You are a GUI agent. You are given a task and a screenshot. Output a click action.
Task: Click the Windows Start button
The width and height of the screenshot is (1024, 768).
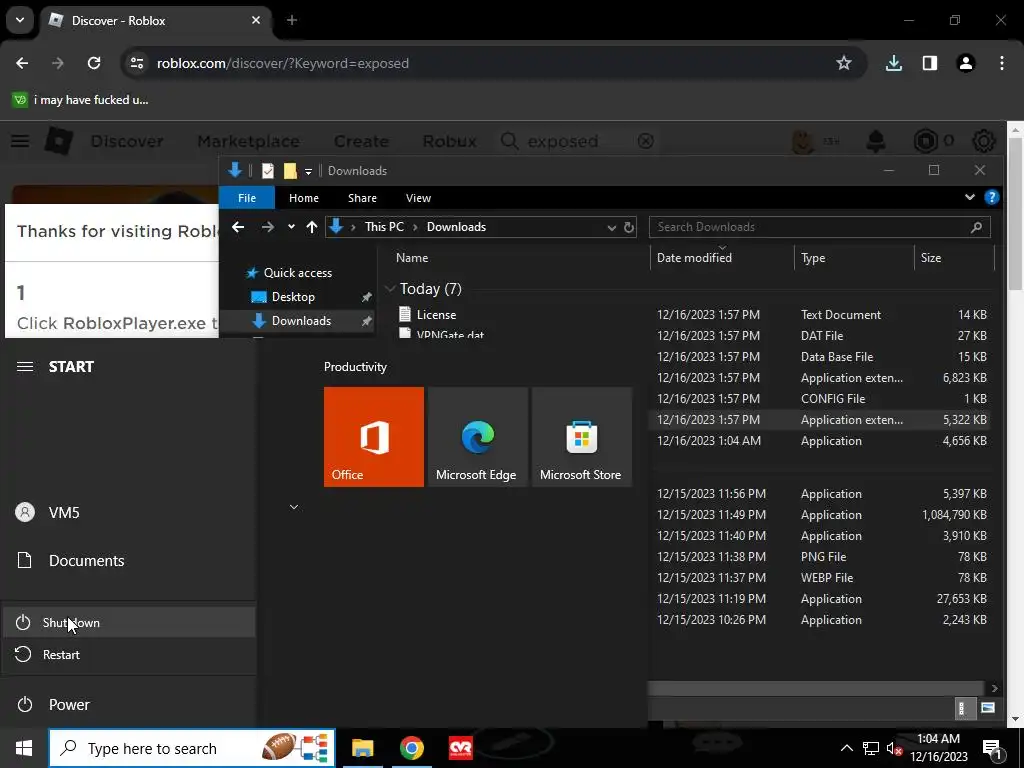point(24,748)
